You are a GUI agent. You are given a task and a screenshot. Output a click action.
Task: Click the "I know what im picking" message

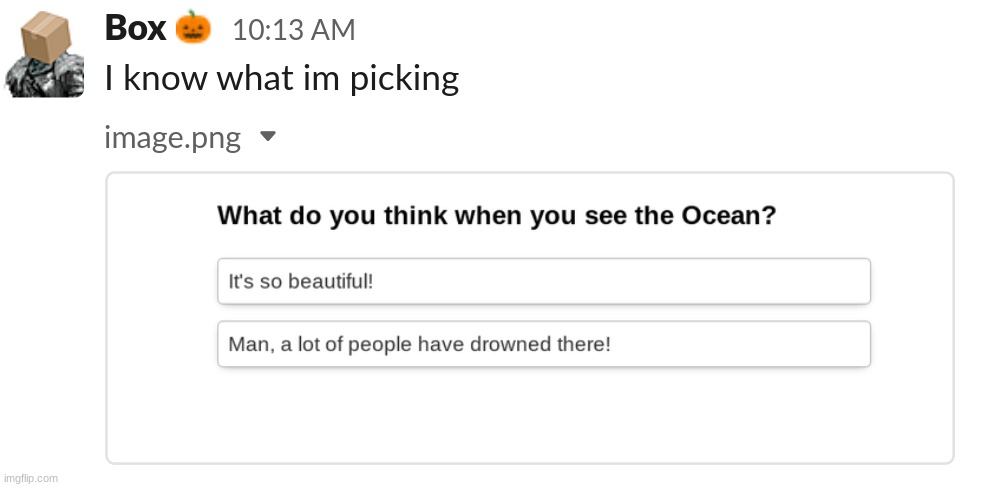281,78
